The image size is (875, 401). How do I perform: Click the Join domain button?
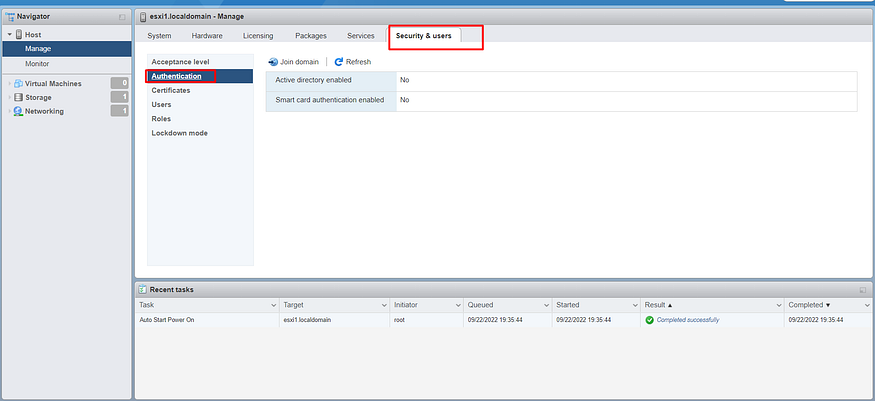pos(294,62)
